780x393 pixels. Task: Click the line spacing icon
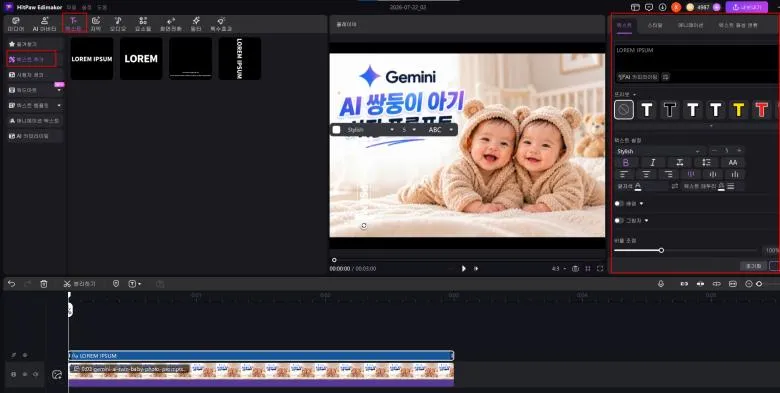tap(706, 163)
